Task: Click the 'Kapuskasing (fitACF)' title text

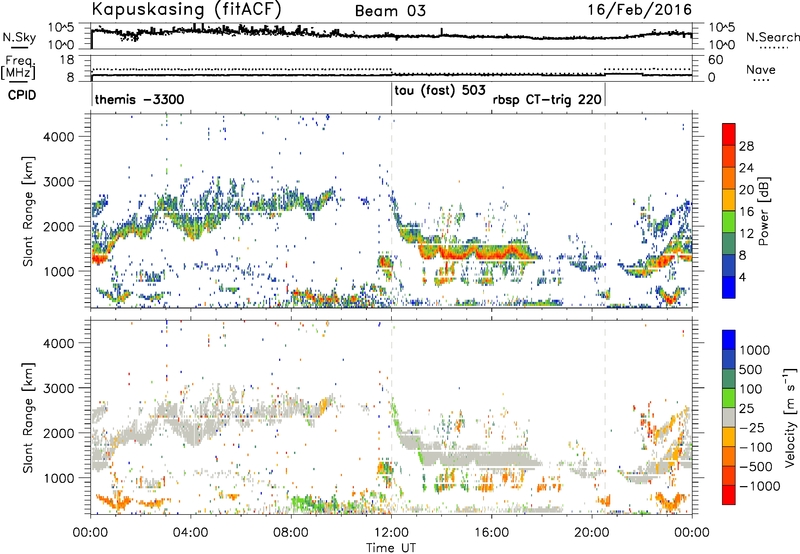Action: pos(186,10)
